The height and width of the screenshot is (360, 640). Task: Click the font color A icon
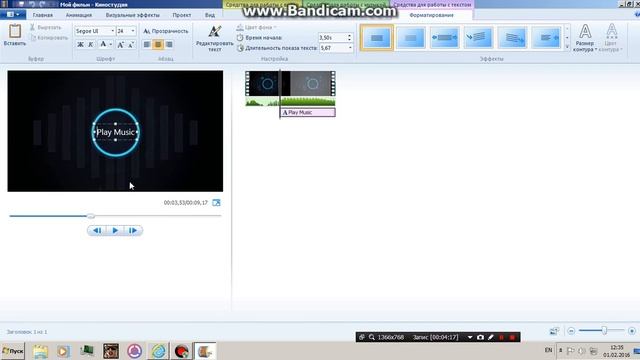pyautogui.click(x=103, y=44)
